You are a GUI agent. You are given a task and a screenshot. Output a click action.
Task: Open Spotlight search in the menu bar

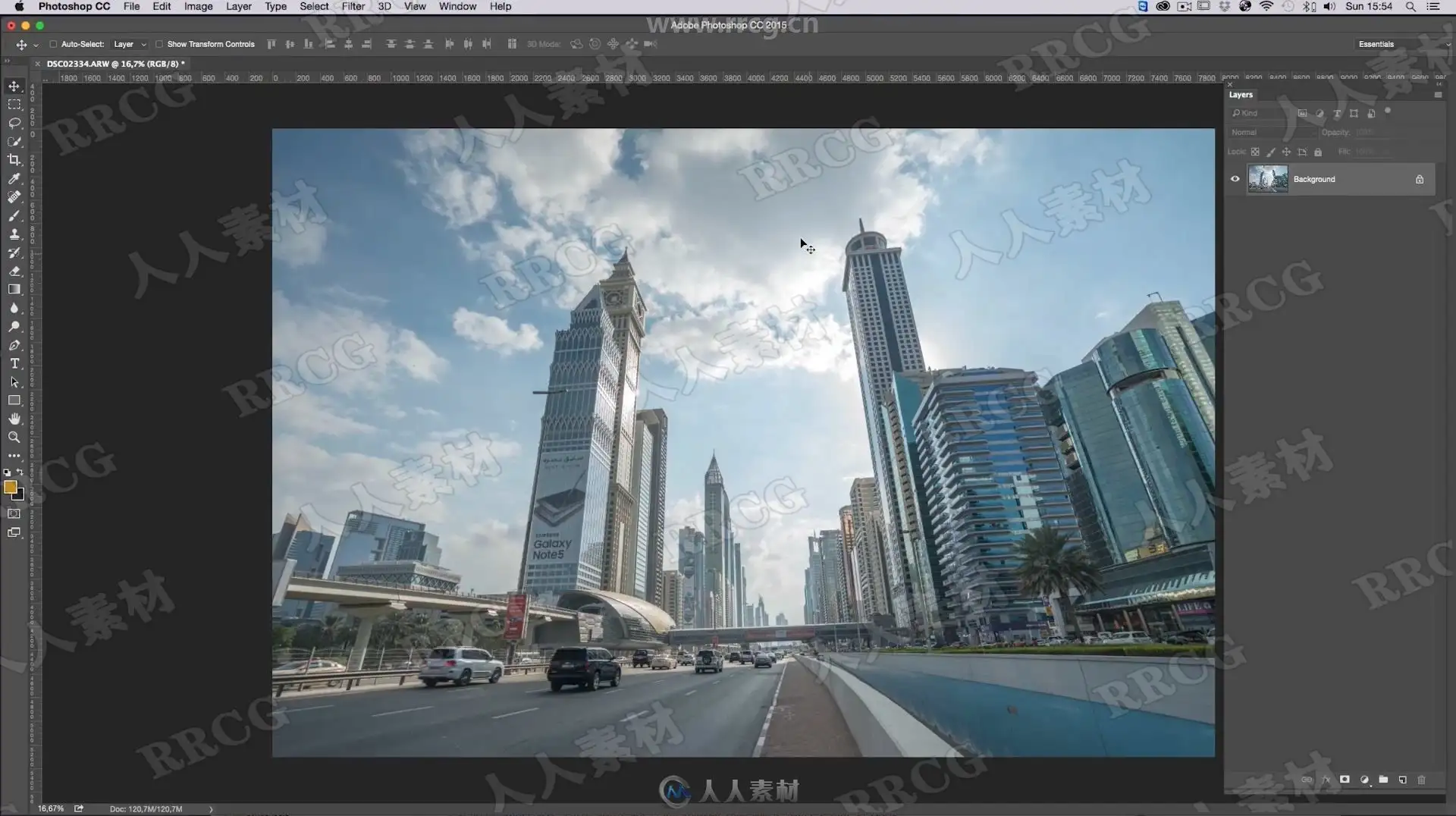tap(1410, 6)
